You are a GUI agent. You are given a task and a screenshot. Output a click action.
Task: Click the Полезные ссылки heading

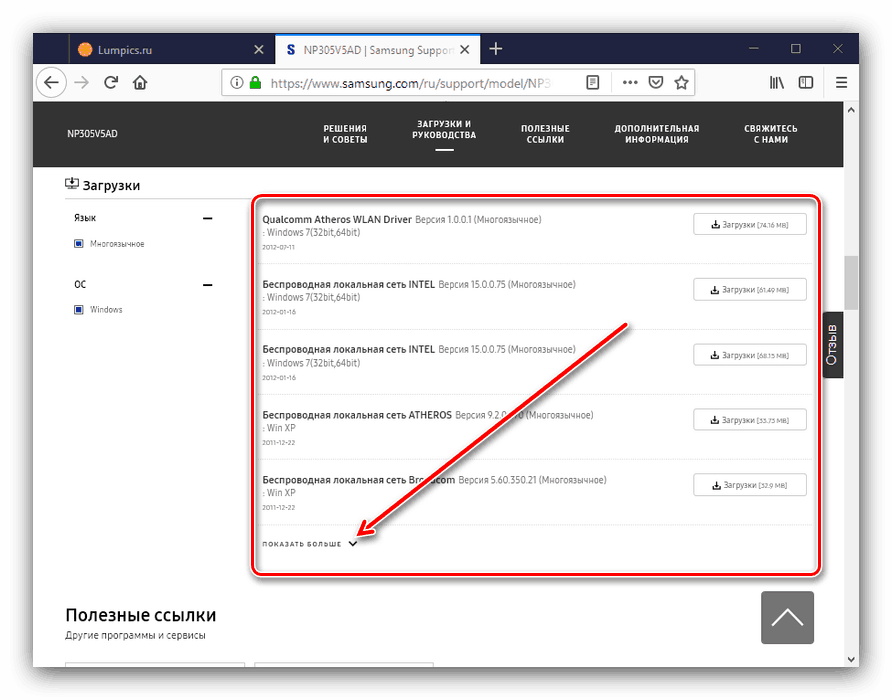[x=141, y=615]
